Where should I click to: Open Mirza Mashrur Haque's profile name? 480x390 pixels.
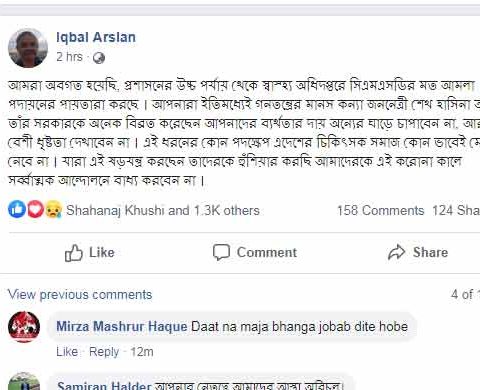[122, 326]
